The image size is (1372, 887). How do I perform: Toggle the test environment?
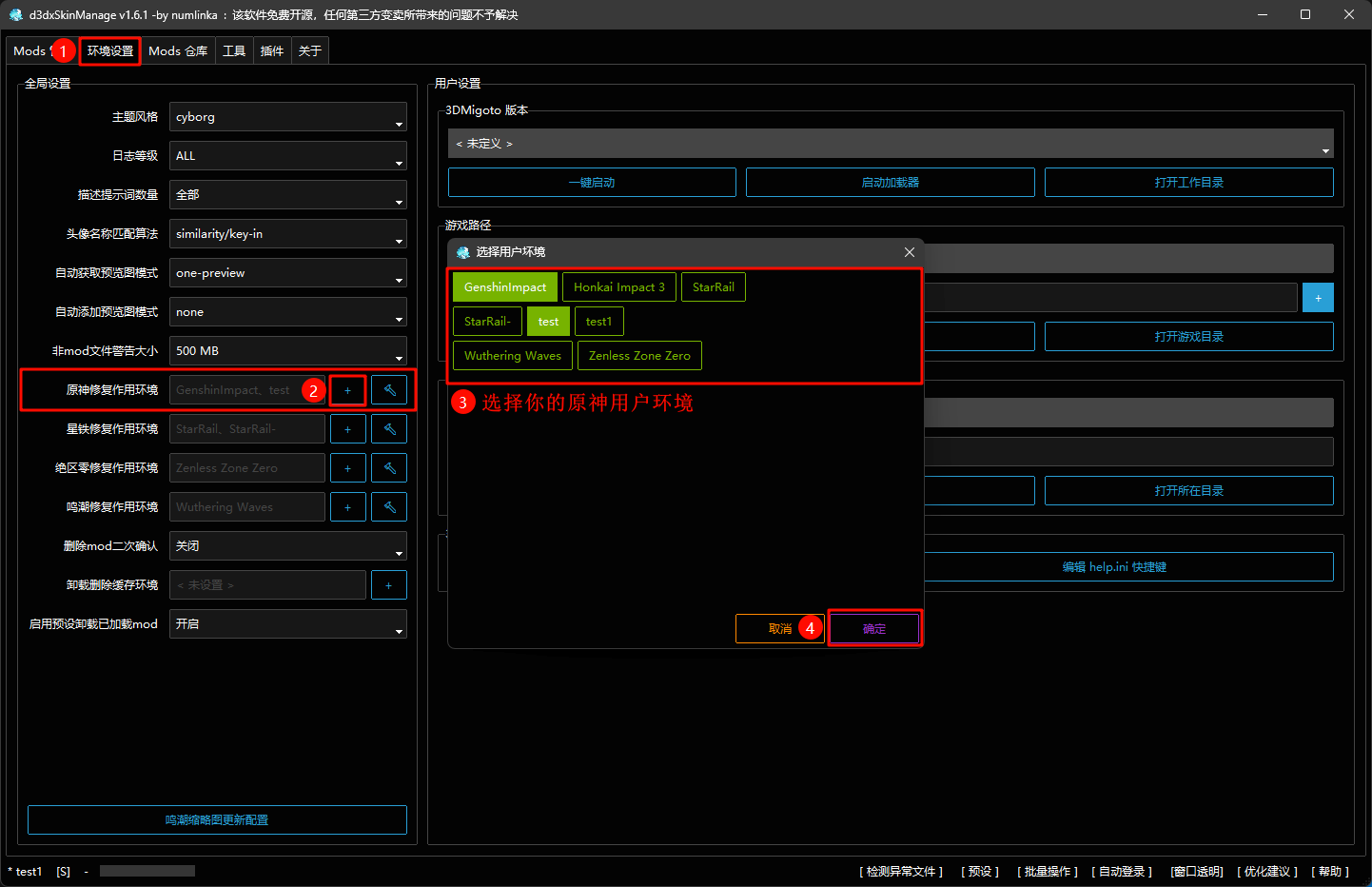[x=548, y=321]
